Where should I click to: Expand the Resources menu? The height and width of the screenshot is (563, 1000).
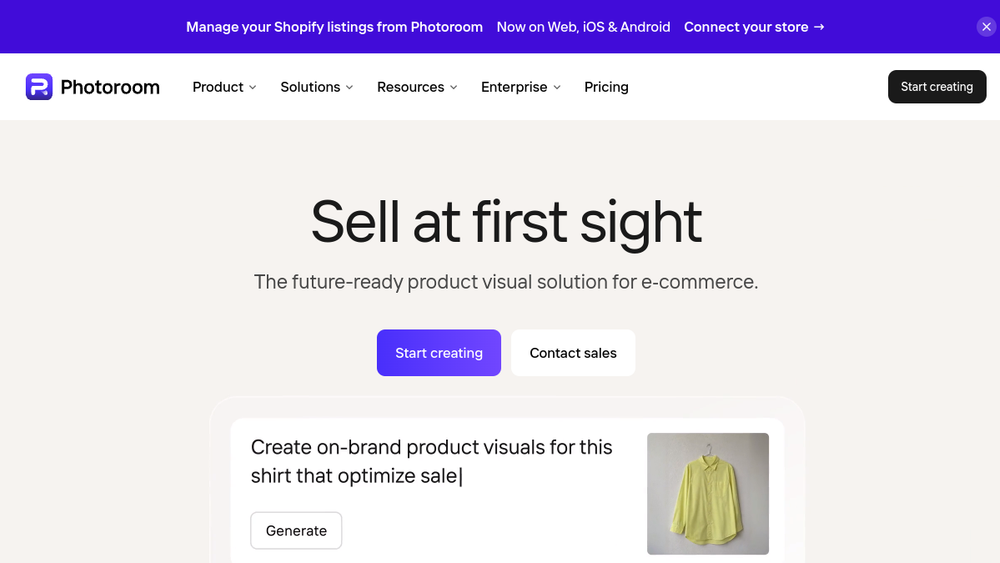tap(417, 87)
